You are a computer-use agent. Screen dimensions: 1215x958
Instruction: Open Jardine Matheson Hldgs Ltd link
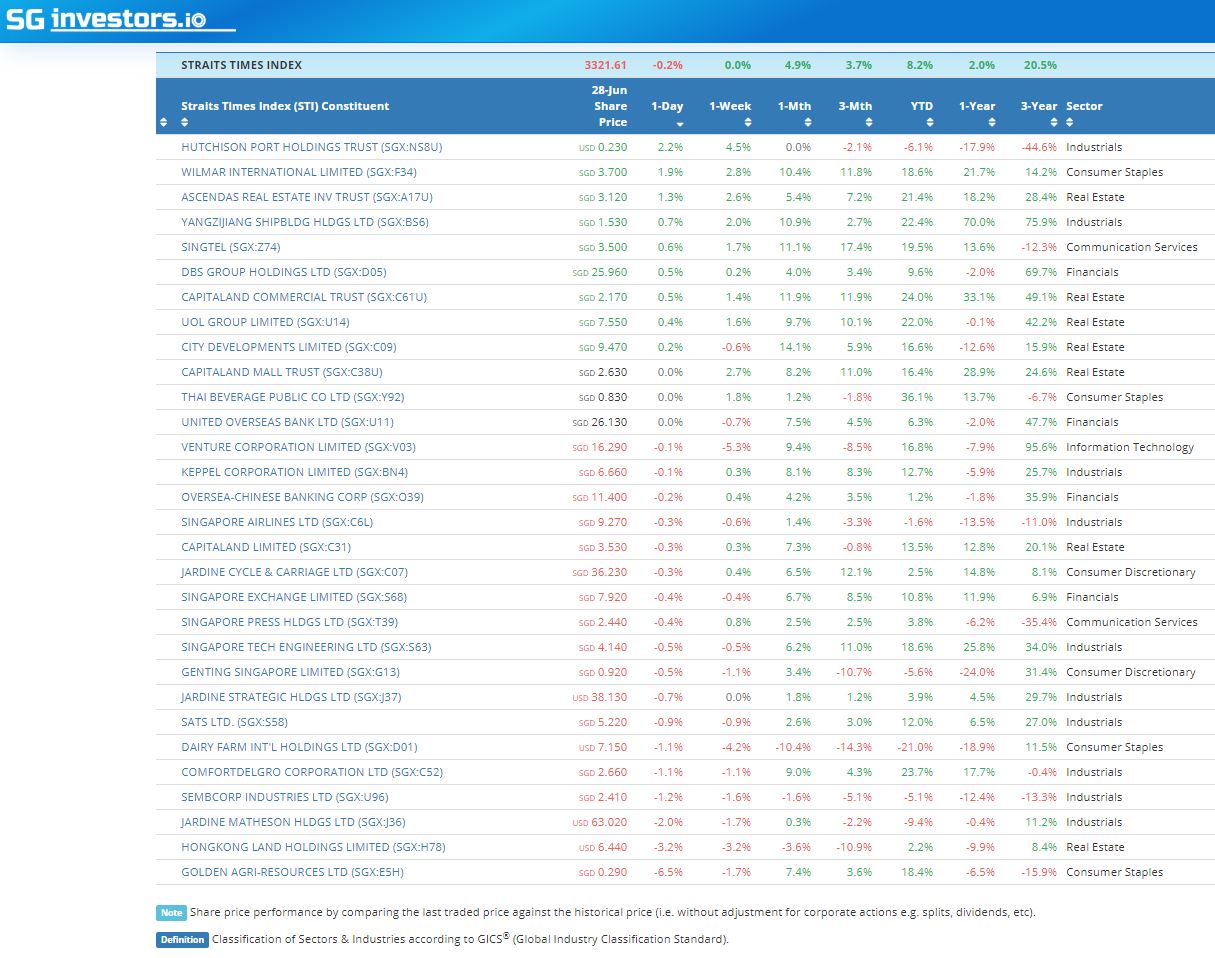coord(293,822)
